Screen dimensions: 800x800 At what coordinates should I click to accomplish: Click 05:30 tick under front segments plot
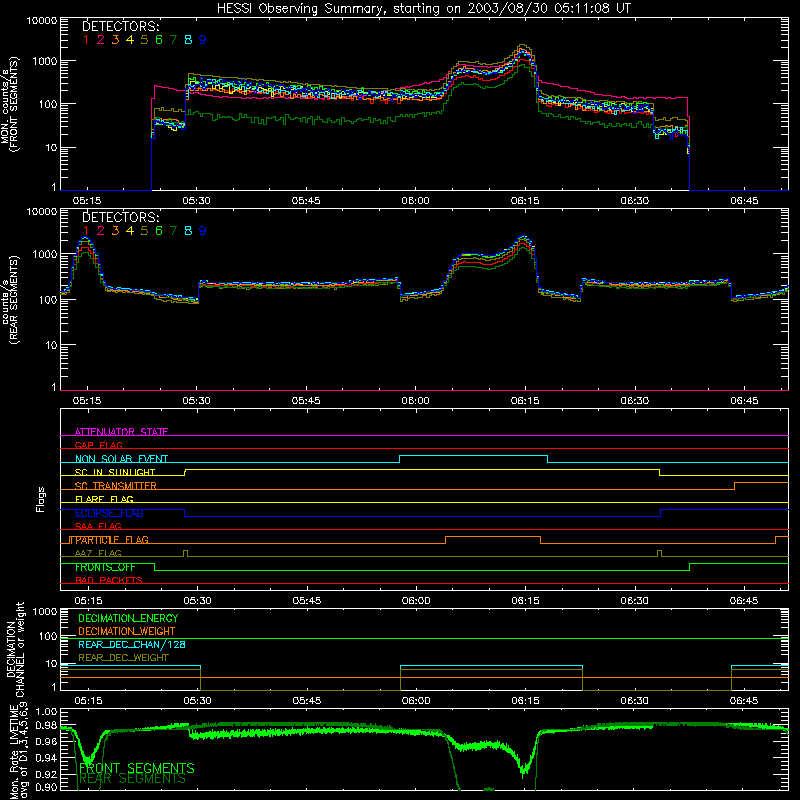(196, 201)
